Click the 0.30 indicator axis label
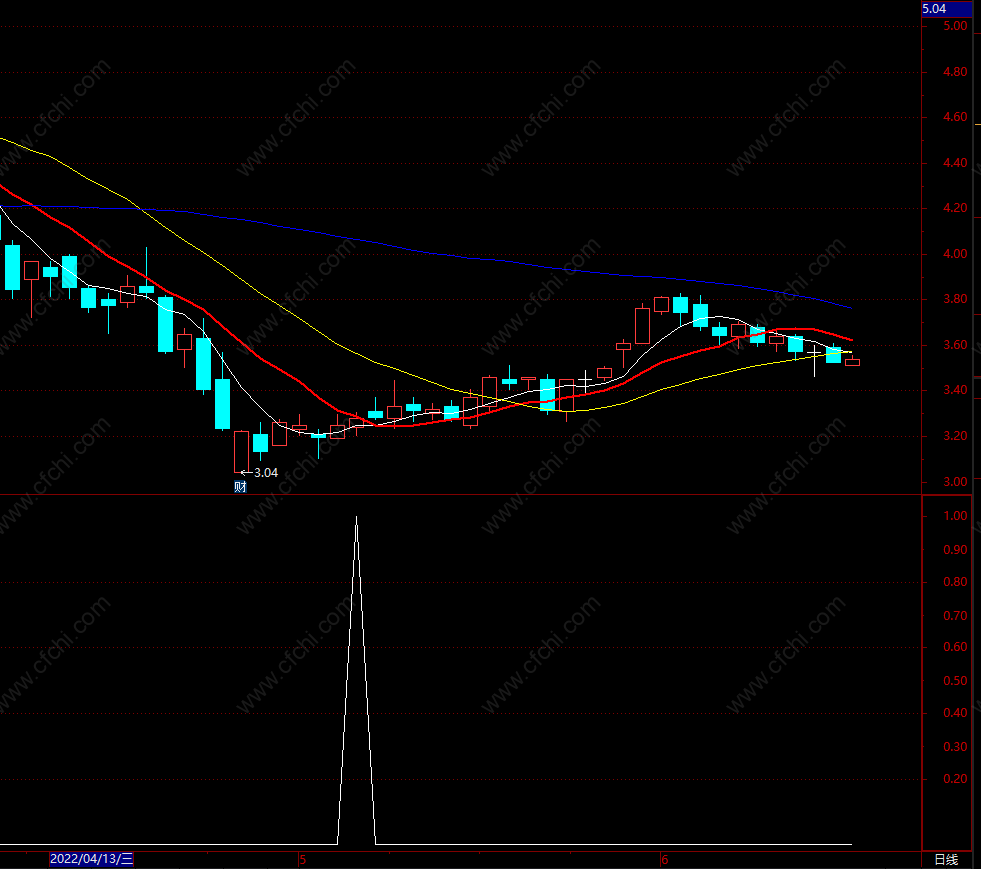Image resolution: width=981 pixels, height=869 pixels. [955, 746]
